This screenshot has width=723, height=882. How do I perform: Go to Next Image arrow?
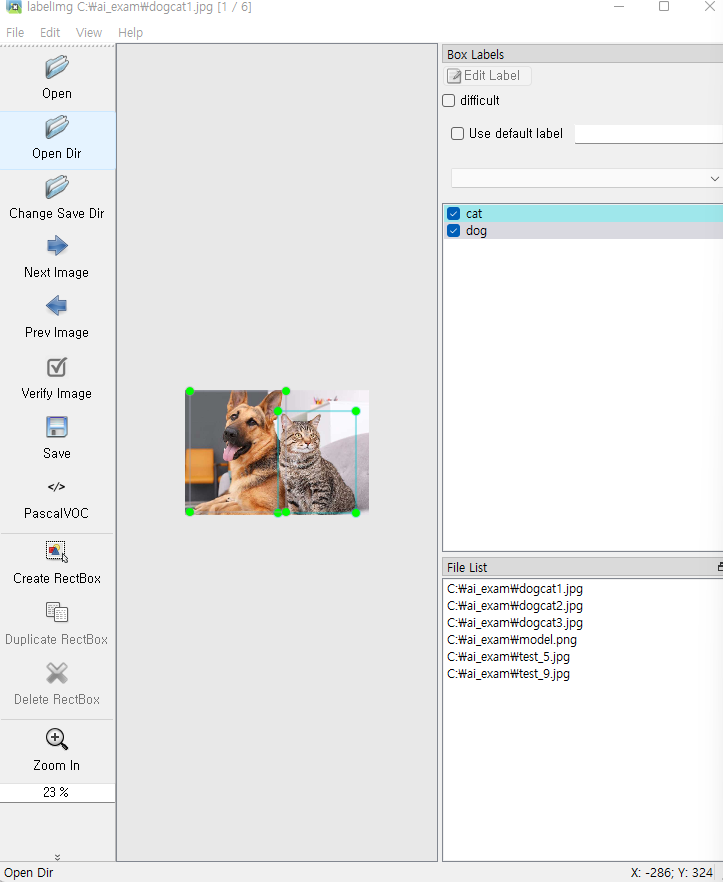coord(57,246)
